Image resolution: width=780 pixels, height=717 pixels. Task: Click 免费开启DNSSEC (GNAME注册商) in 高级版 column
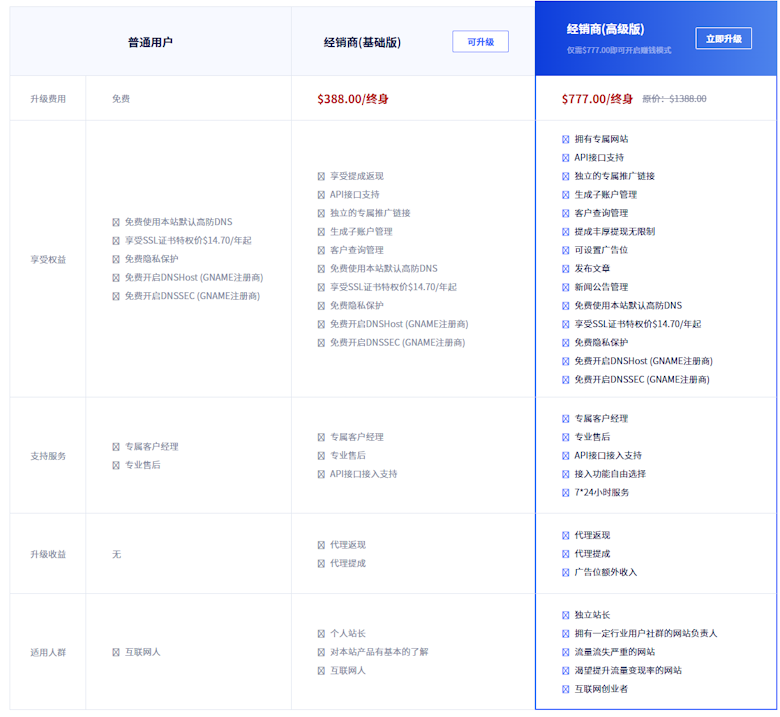pyautogui.click(x=642, y=380)
